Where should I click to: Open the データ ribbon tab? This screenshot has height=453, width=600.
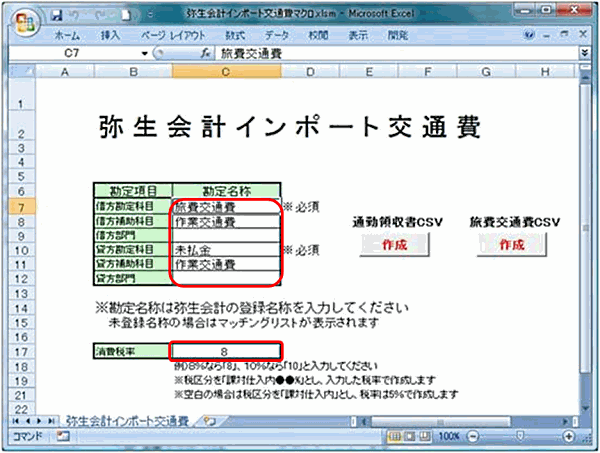(277, 36)
